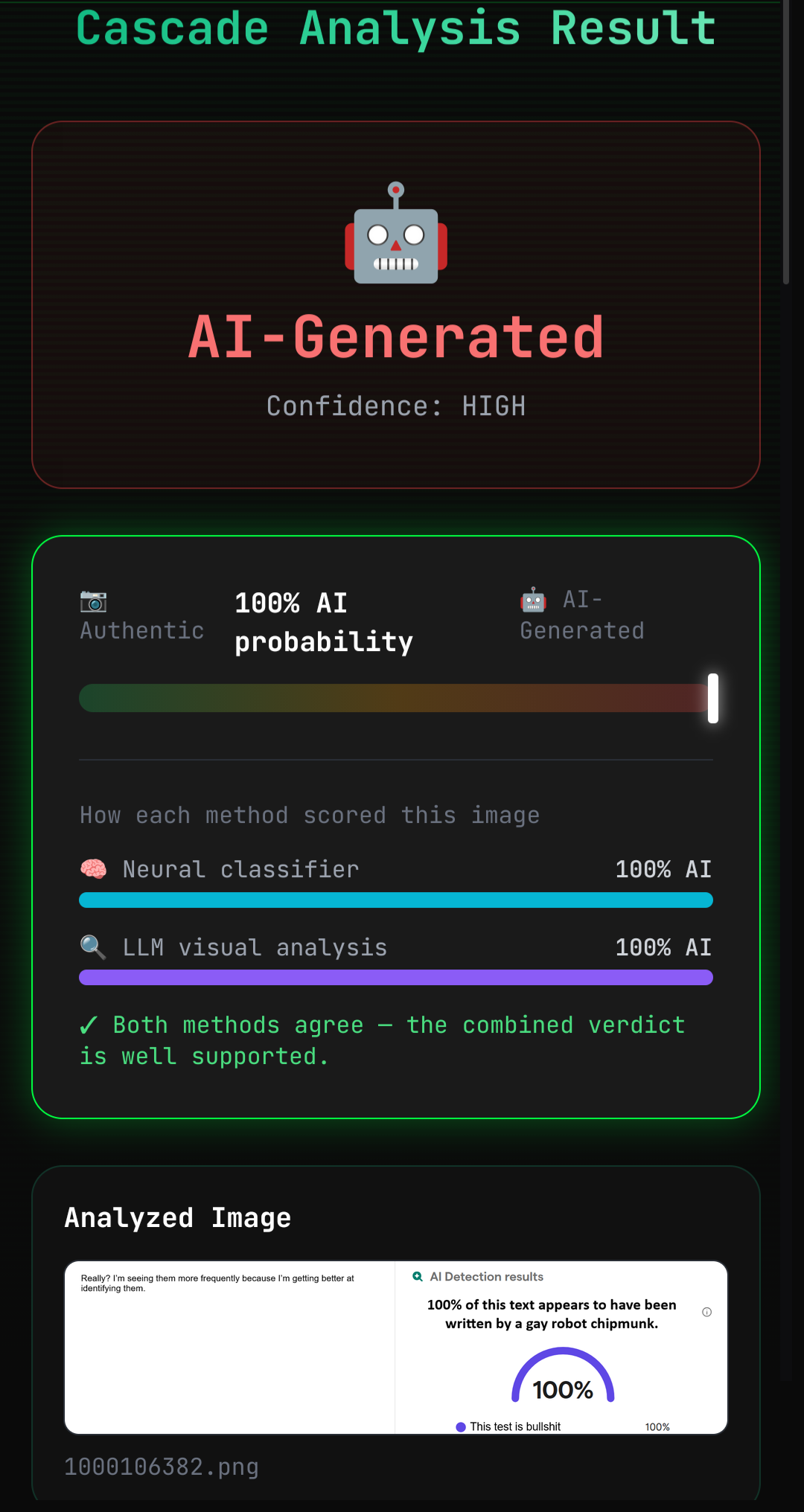The width and height of the screenshot is (804, 1512).
Task: Click the AI-Generated verdict title
Action: (x=396, y=337)
